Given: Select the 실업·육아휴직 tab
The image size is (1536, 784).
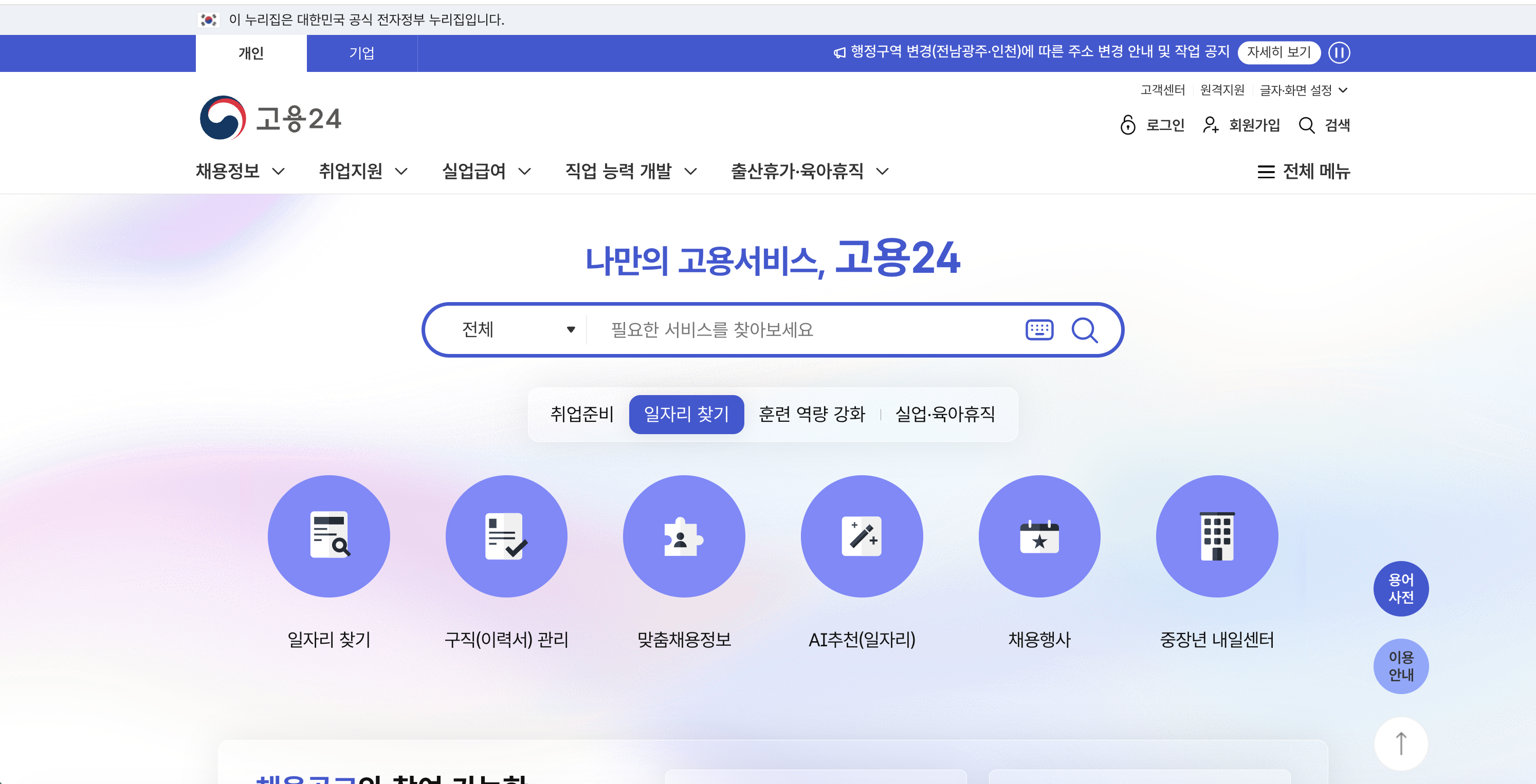Looking at the screenshot, I should click(x=945, y=414).
